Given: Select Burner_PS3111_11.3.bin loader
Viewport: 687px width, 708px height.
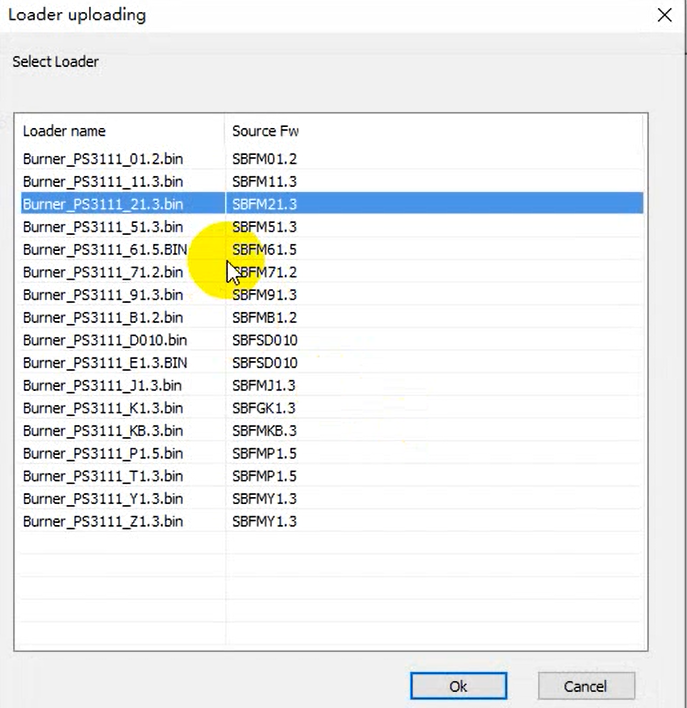Looking at the screenshot, I should pyautogui.click(x=103, y=182).
